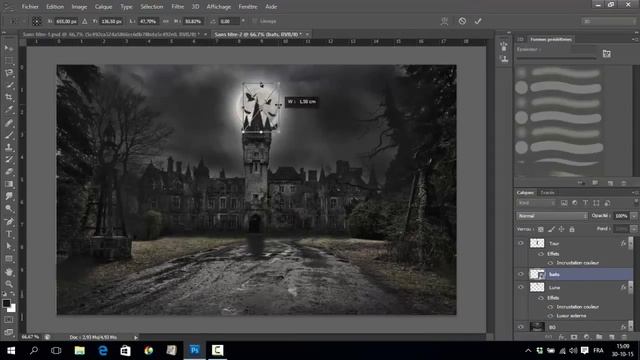640x360 pixels.
Task: Toggle the aspect ratio link icon
Action: tap(166, 21)
